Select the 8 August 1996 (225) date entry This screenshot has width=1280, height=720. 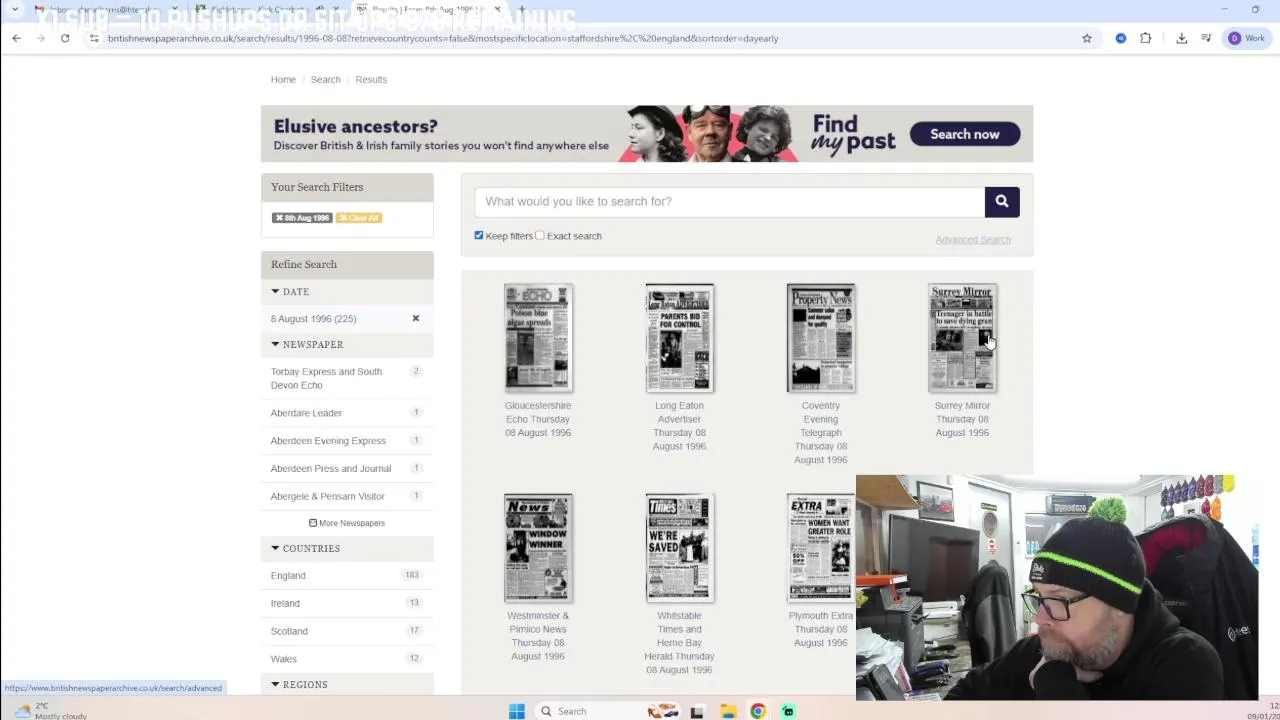point(313,319)
